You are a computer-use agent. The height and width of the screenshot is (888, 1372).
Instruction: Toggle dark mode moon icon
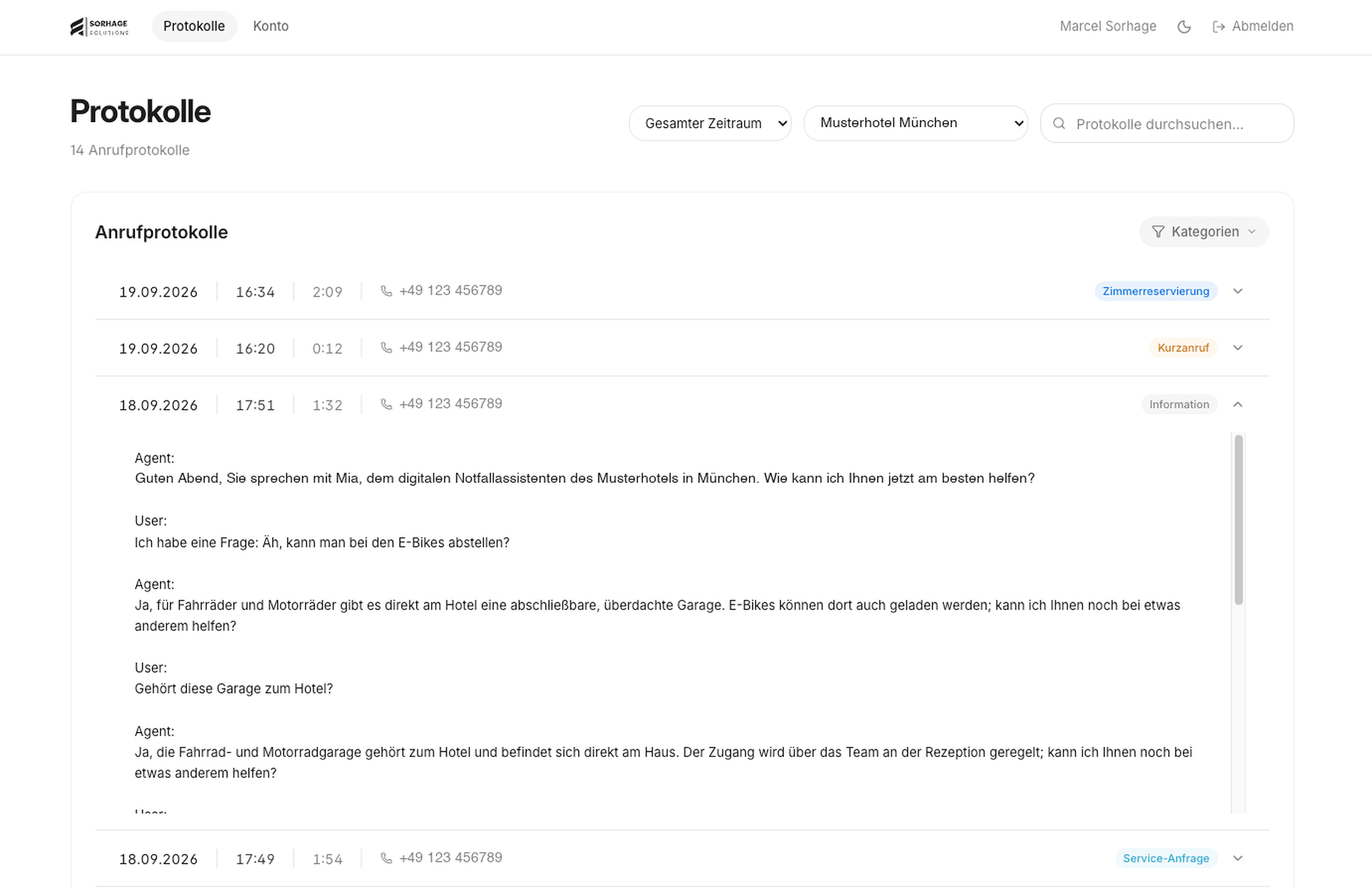pyautogui.click(x=1184, y=26)
